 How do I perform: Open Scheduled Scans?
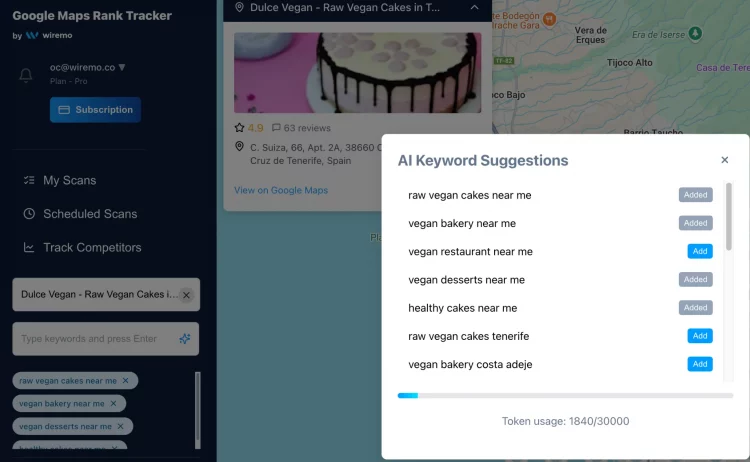click(90, 214)
